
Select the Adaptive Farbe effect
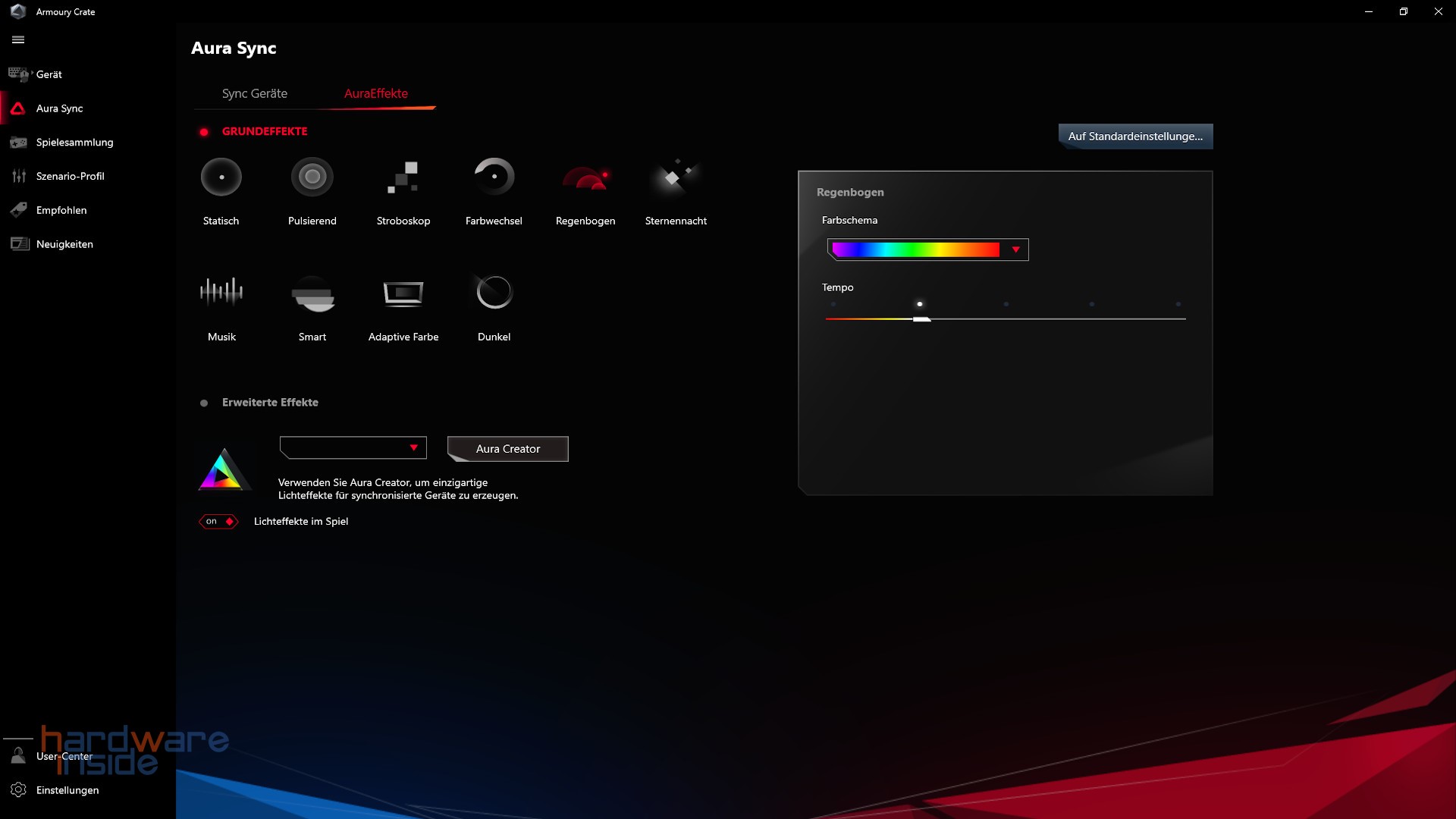pos(403,305)
